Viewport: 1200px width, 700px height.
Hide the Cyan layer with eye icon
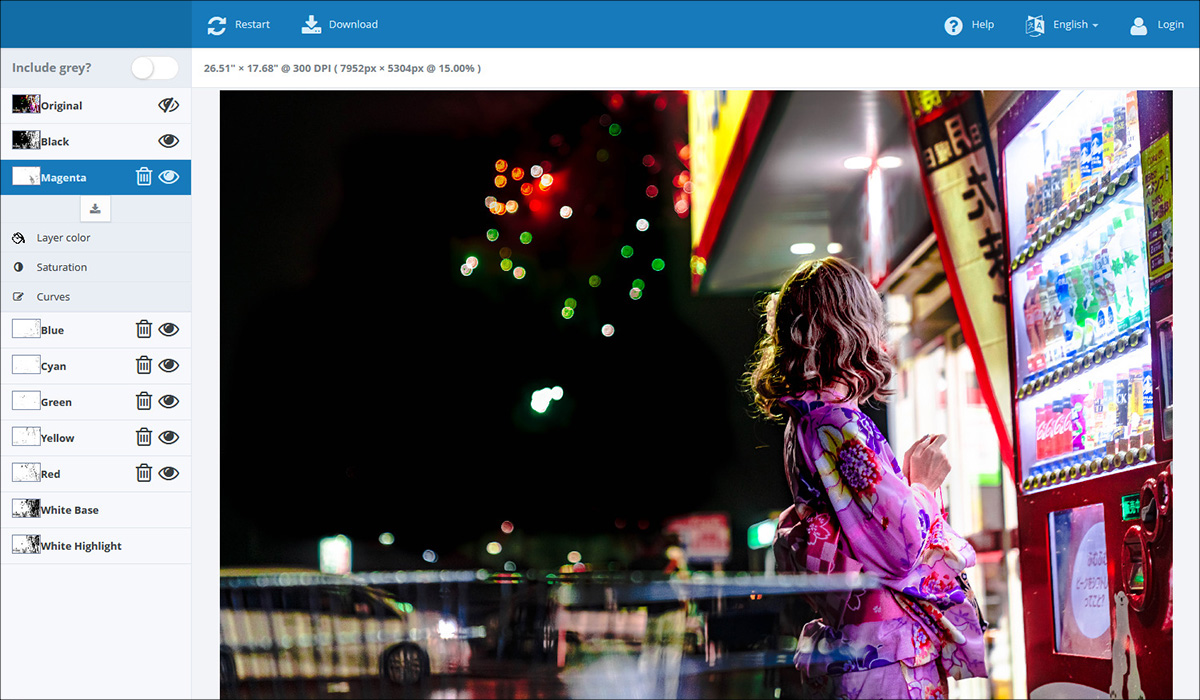168,366
